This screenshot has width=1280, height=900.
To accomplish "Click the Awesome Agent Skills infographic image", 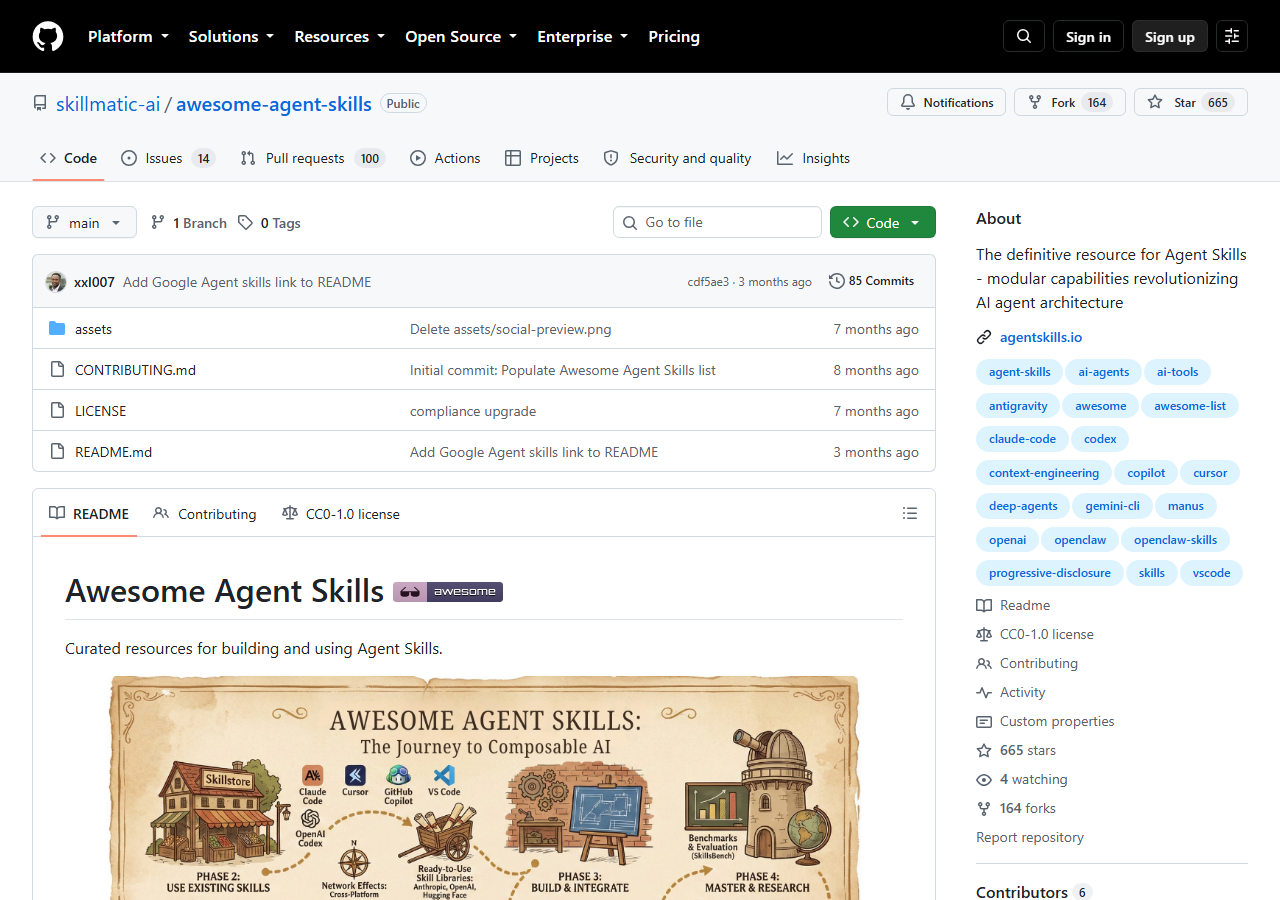I will [x=484, y=788].
